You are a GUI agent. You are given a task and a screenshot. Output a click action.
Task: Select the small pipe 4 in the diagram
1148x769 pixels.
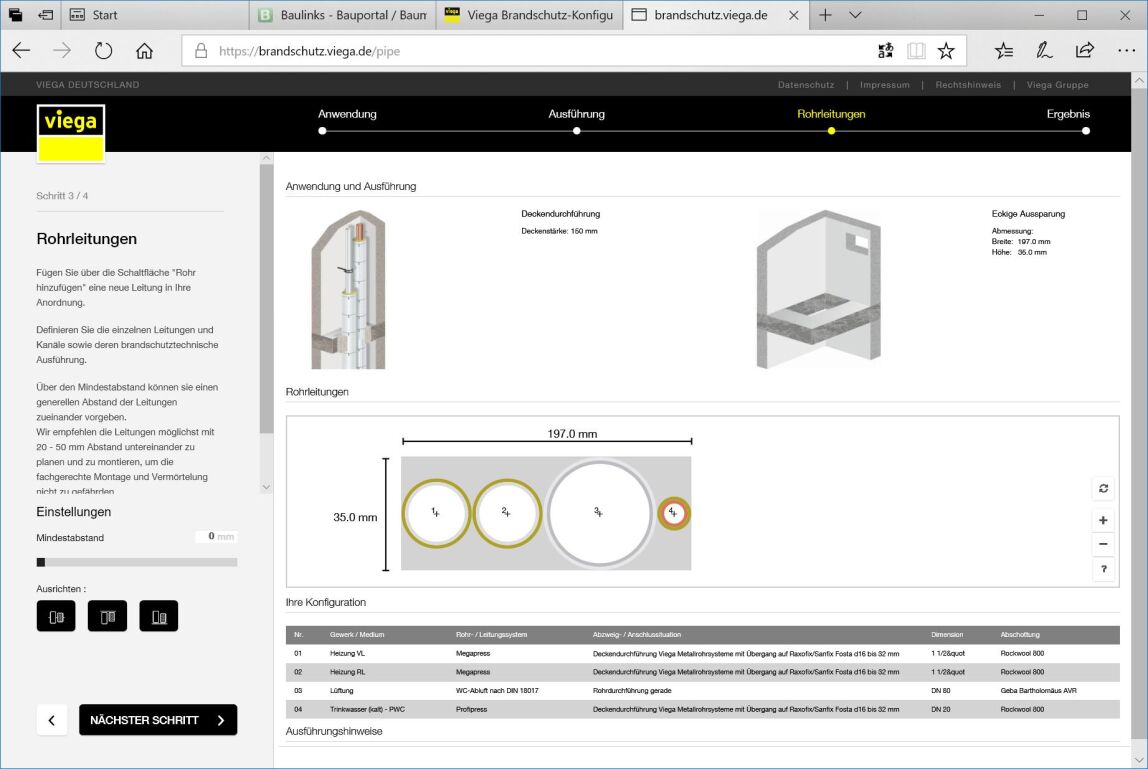674,513
